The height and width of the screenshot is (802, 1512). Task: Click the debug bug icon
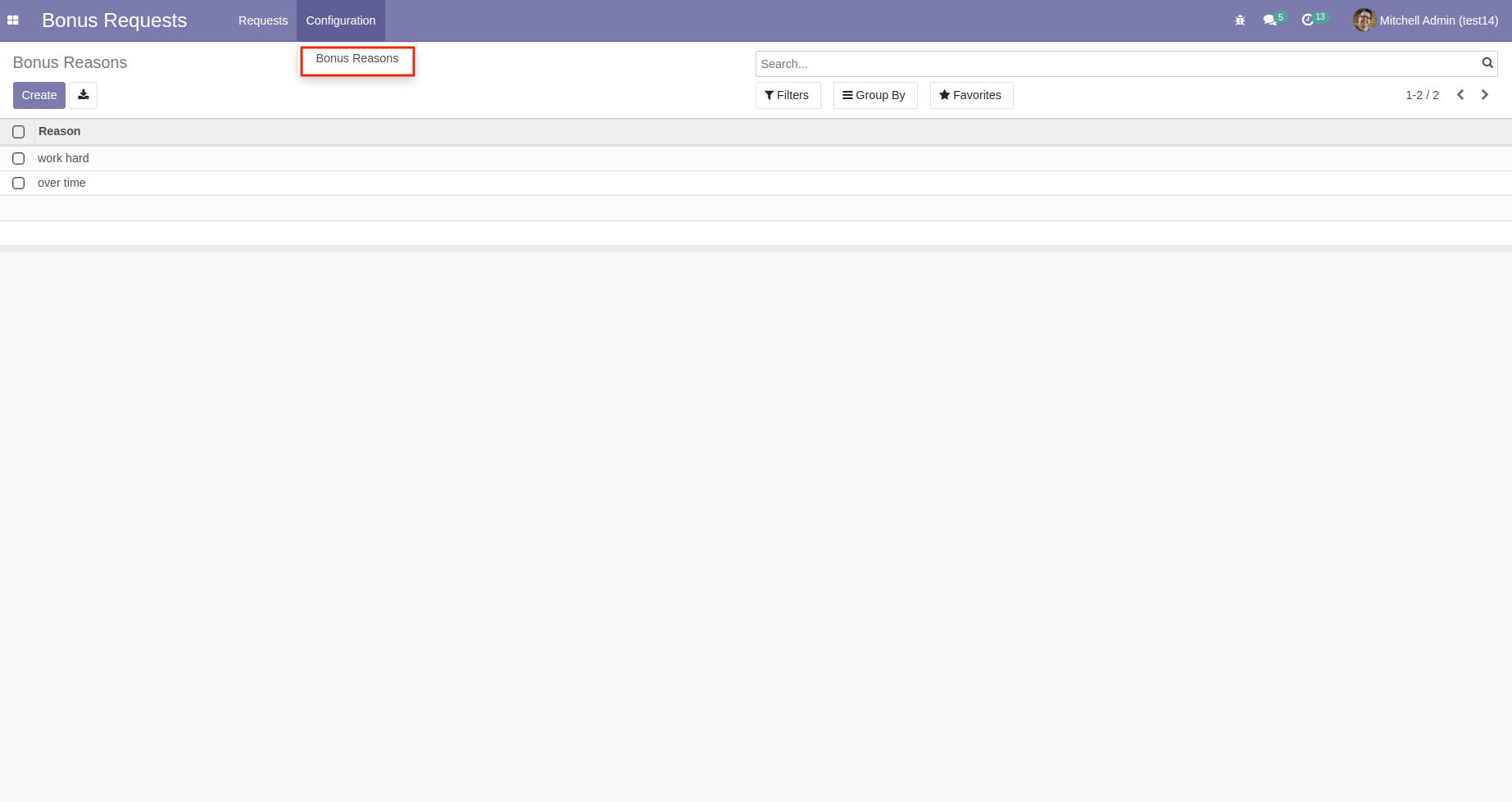click(x=1240, y=20)
